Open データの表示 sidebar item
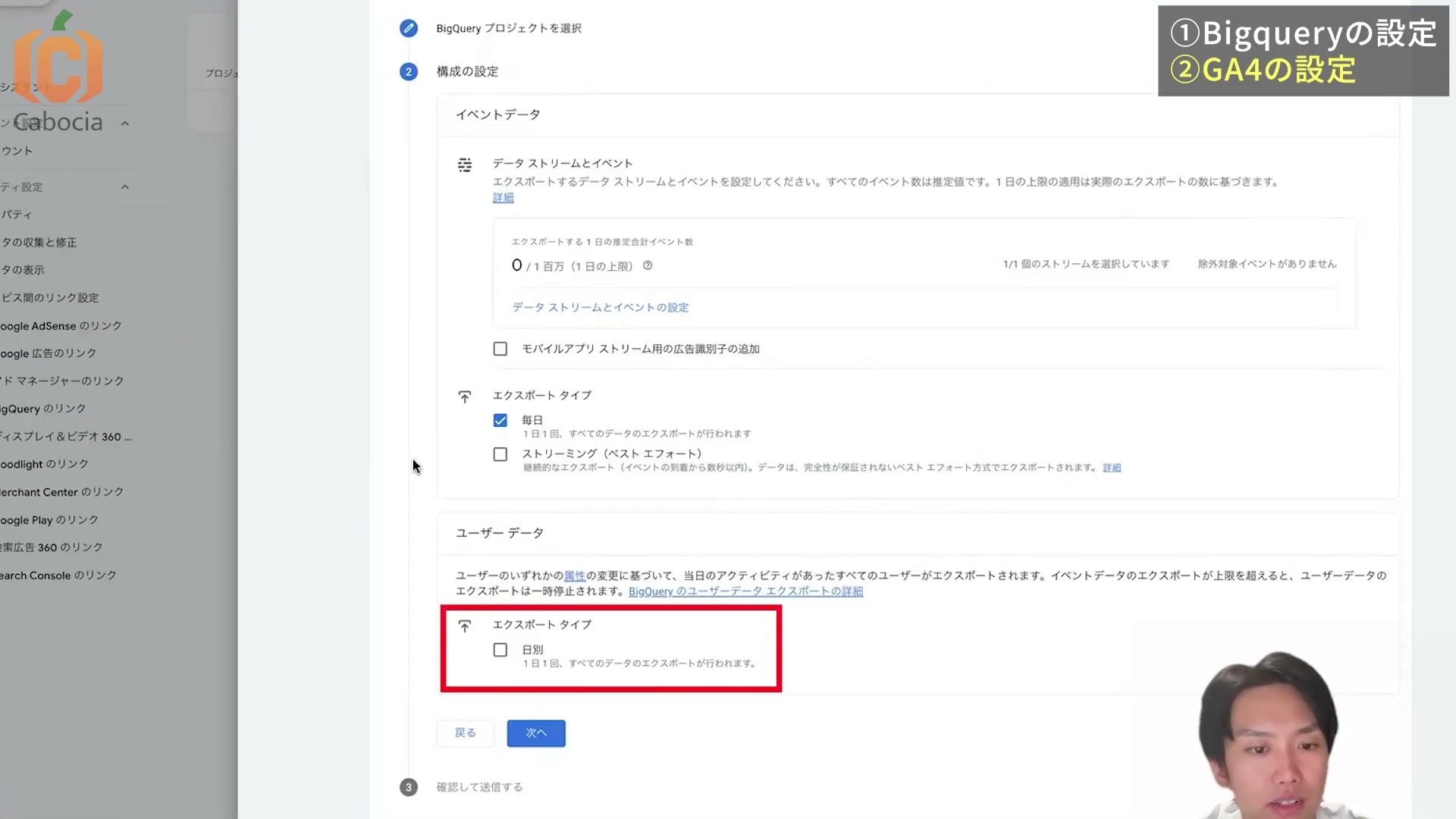Viewport: 1456px width, 819px height. 23,270
